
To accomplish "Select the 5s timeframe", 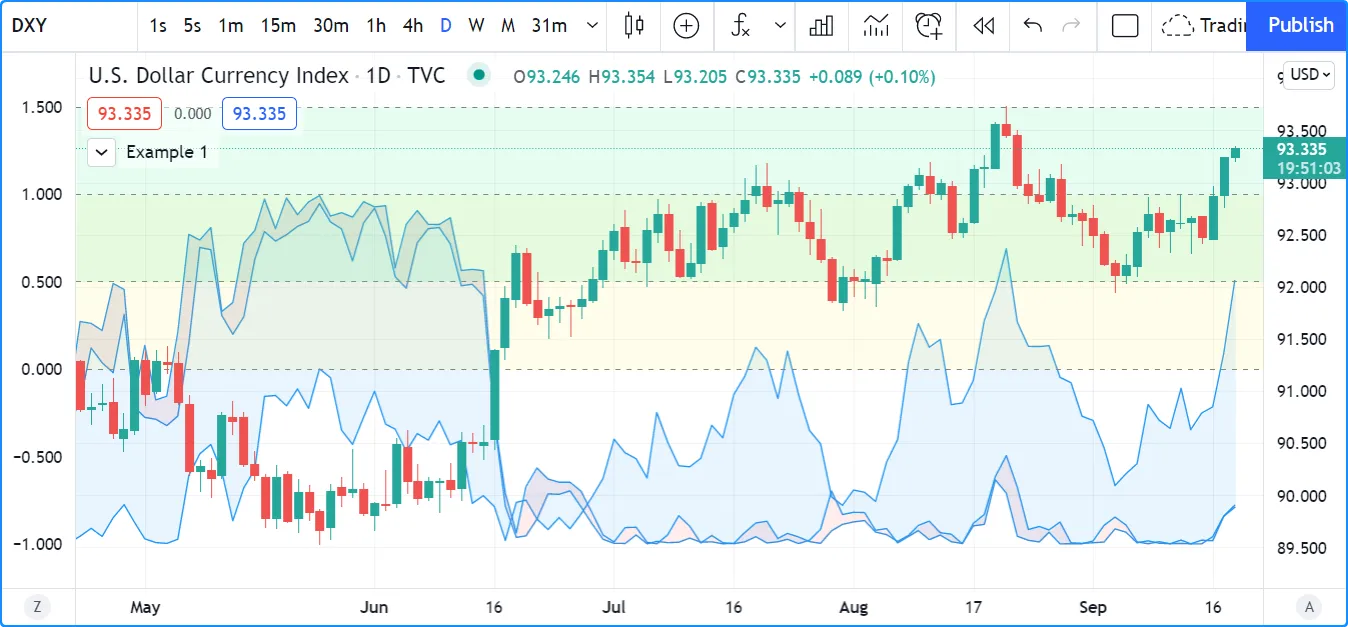I will 192,26.
